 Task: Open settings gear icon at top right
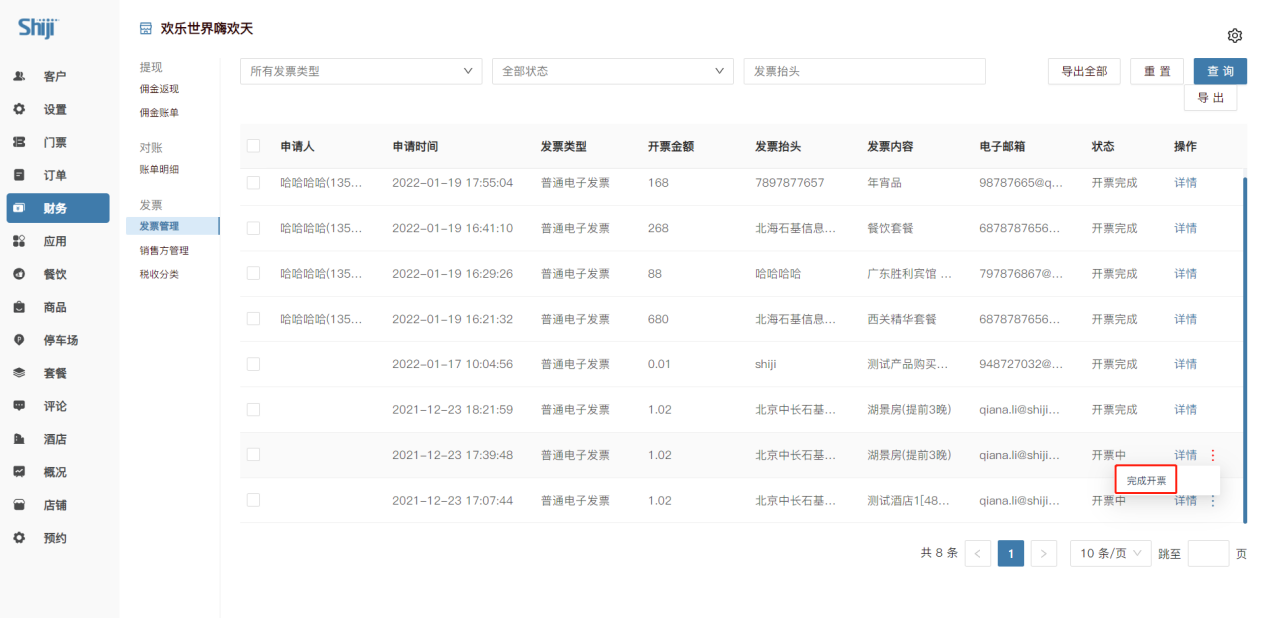tap(1234, 36)
